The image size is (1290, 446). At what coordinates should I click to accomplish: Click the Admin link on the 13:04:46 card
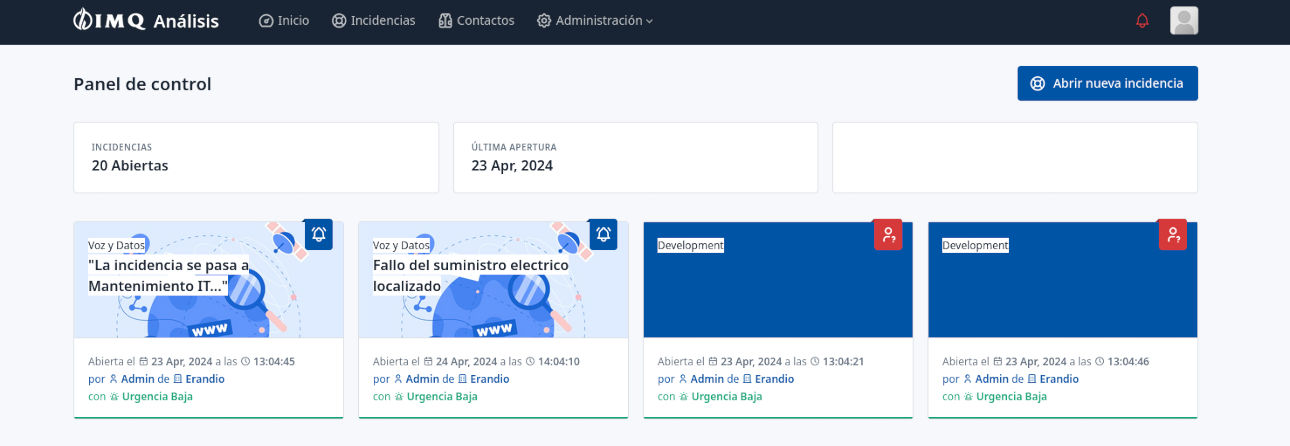coord(985,379)
